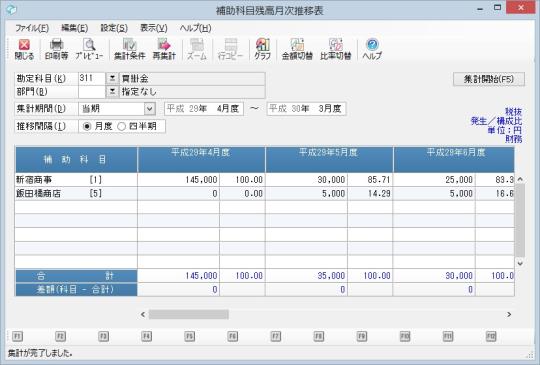Image resolution: width=540 pixels, height=365 pixels.
Task: Click the vertical scrollbar up arrow
Action: pyautogui.click(x=520, y=179)
